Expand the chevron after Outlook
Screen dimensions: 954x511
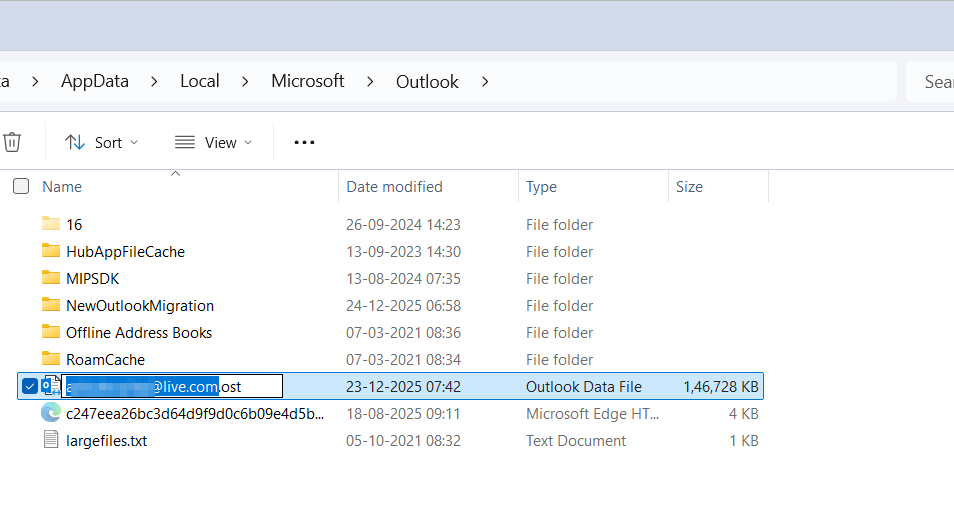tap(485, 82)
